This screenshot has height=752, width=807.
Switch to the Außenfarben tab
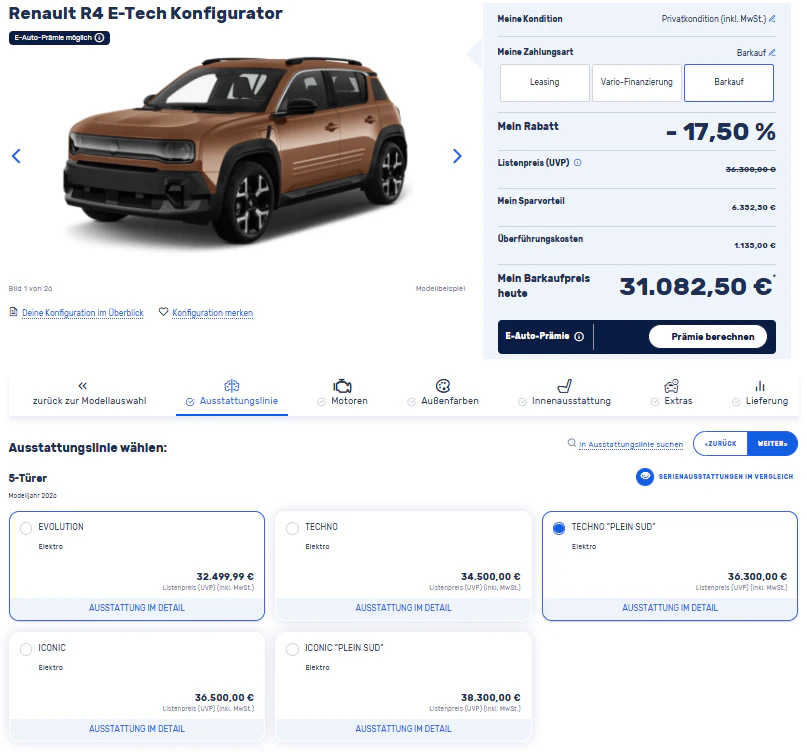443,394
